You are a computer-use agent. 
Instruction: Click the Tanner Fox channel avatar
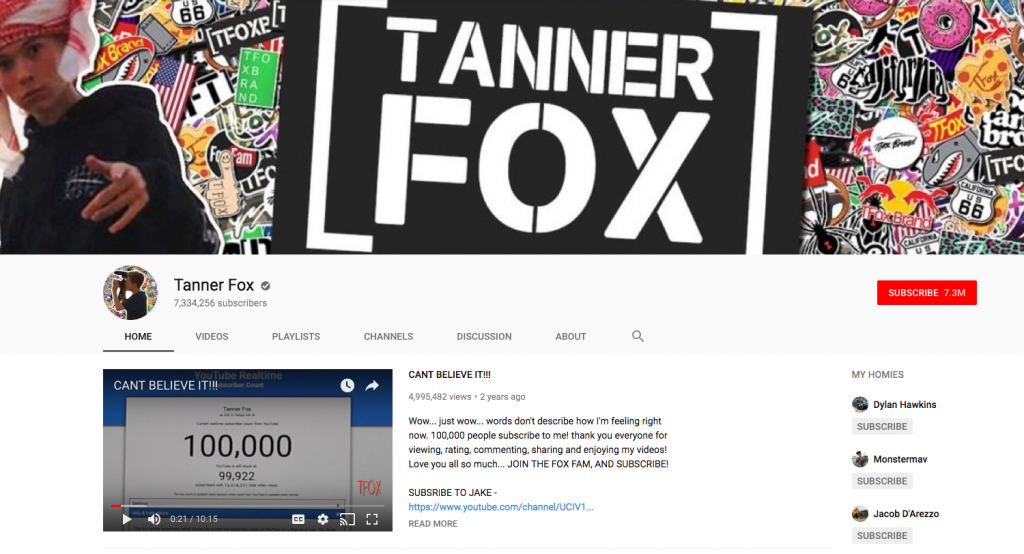click(131, 293)
